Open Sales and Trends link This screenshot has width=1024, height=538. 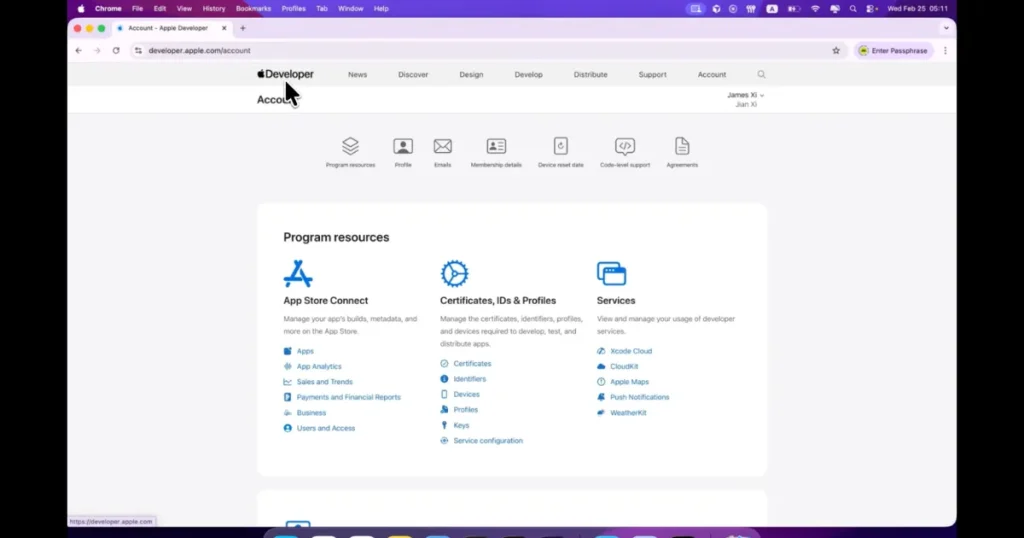point(325,382)
